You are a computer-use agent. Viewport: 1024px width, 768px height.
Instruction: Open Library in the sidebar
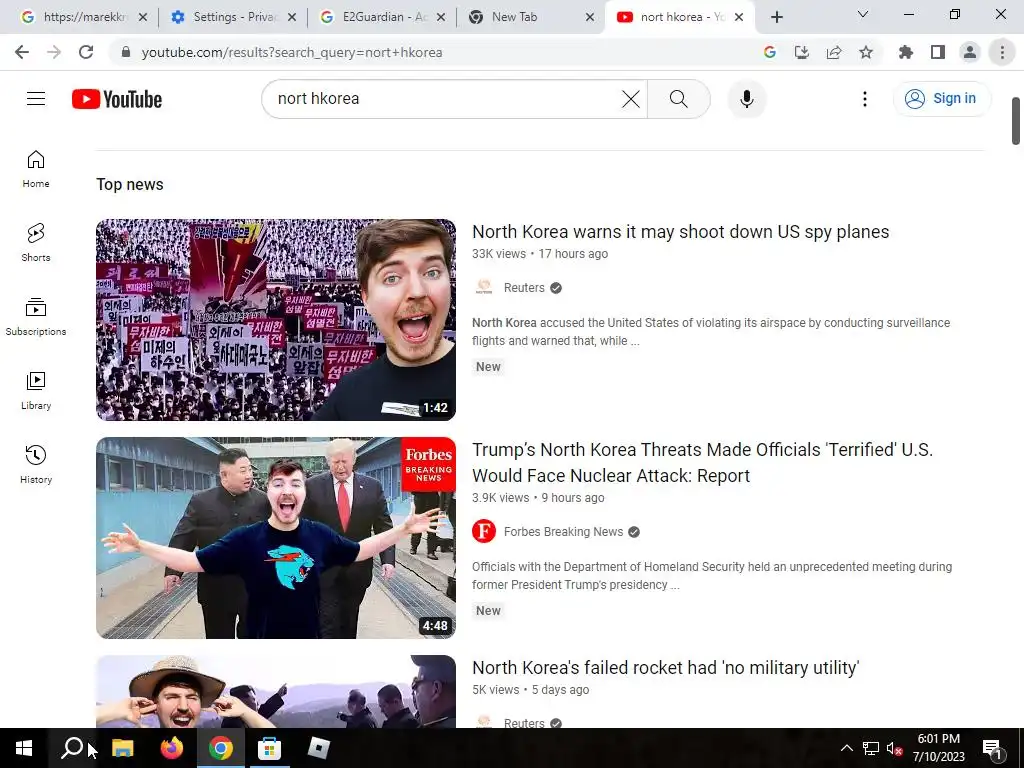(x=36, y=391)
